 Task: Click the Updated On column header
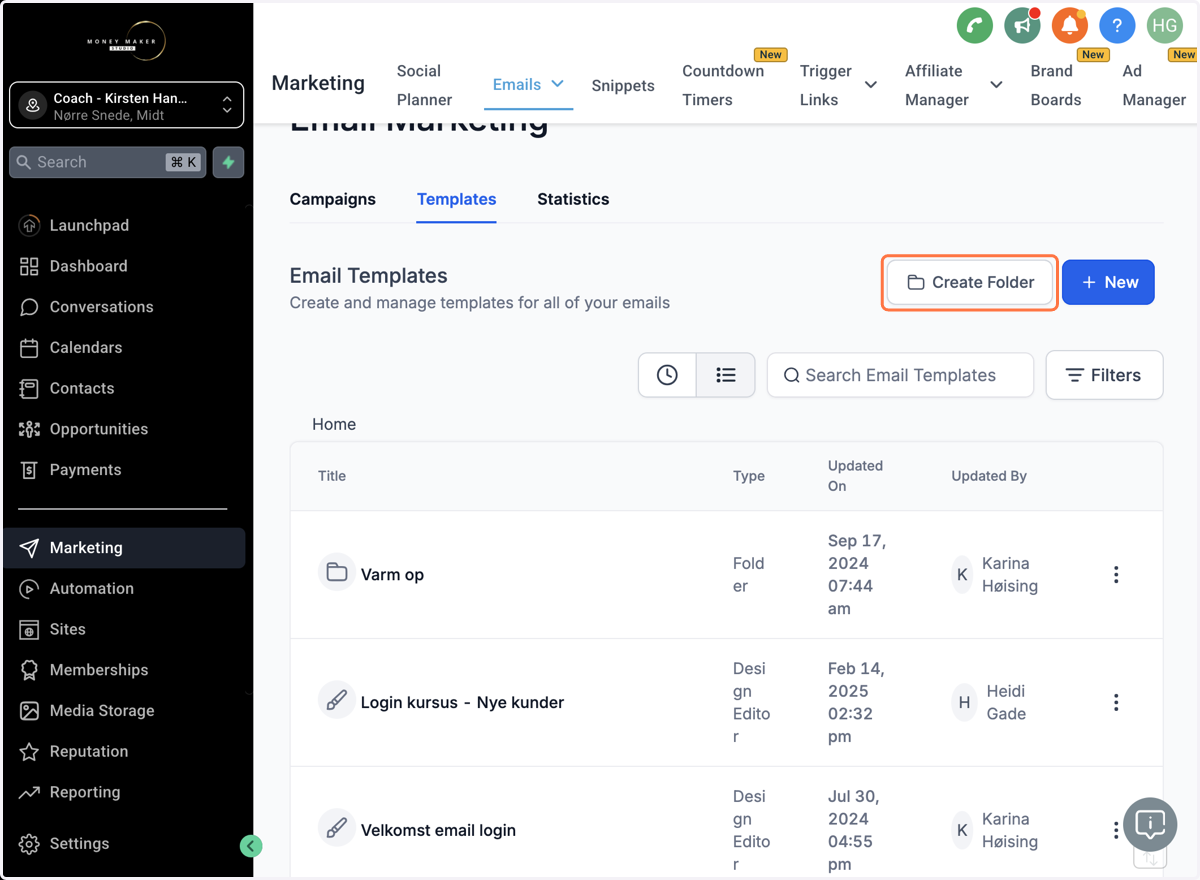click(855, 476)
